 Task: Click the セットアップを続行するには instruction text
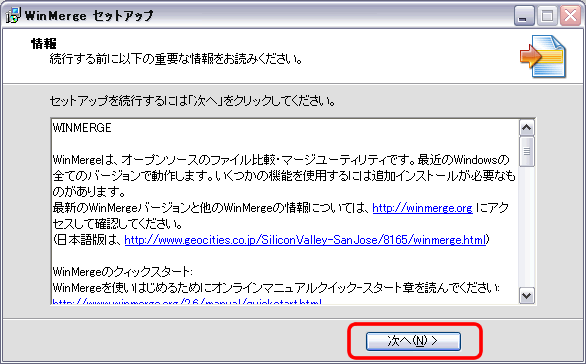tap(192, 101)
